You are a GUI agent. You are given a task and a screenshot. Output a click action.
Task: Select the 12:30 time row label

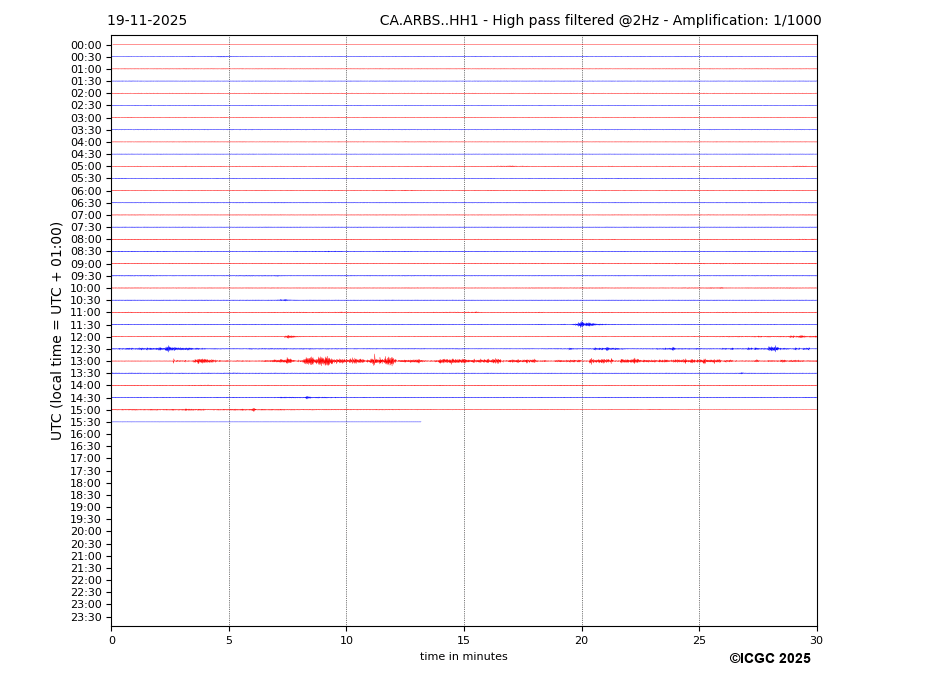click(x=85, y=349)
